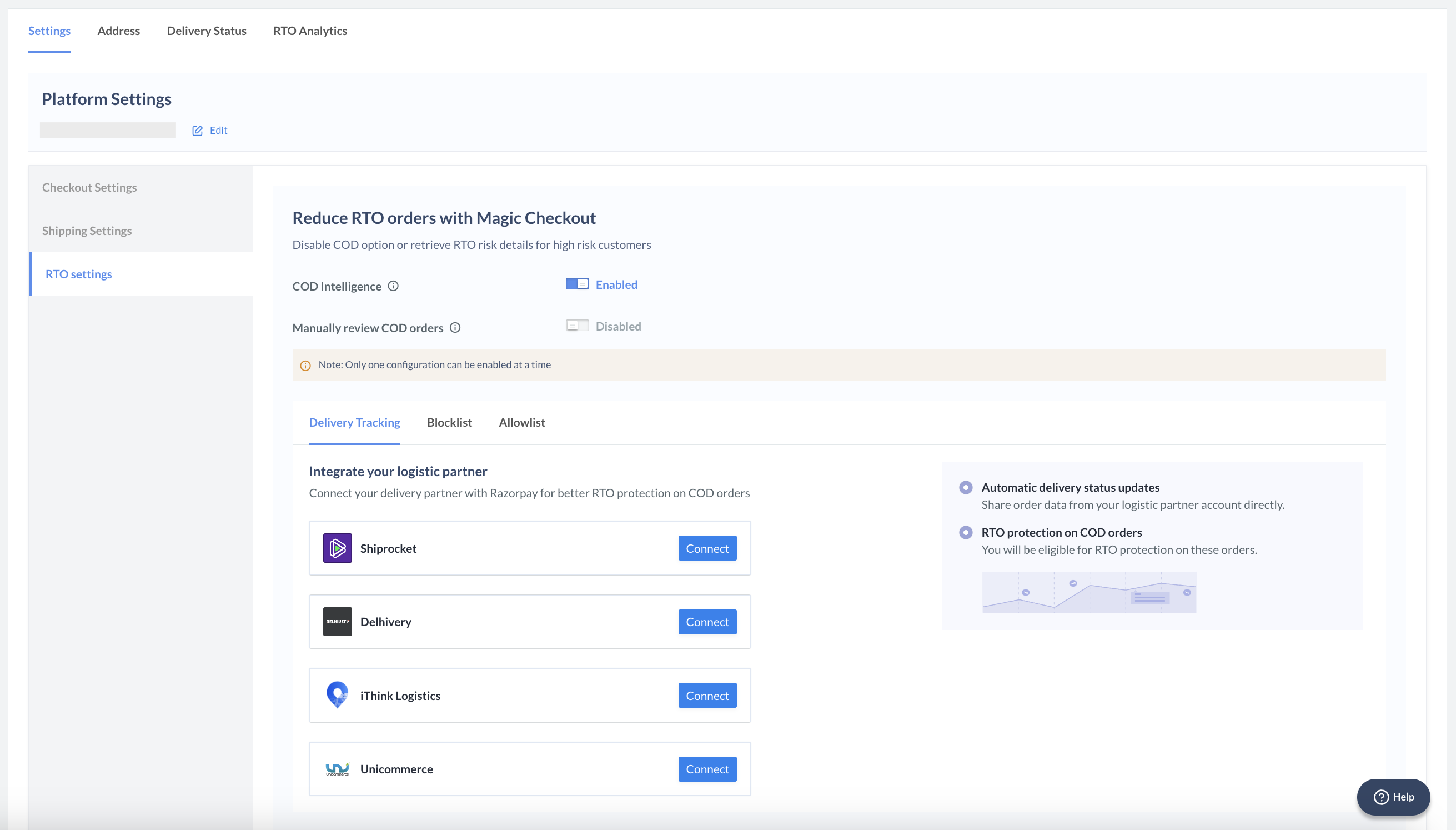1456x830 pixels.
Task: Connect Delhivery logistic partner
Action: (707, 621)
